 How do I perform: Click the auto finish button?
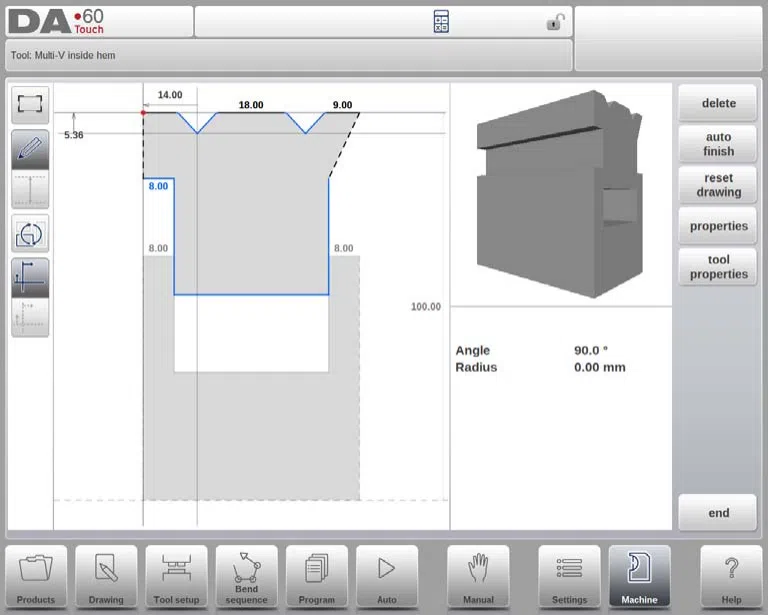[x=718, y=144]
